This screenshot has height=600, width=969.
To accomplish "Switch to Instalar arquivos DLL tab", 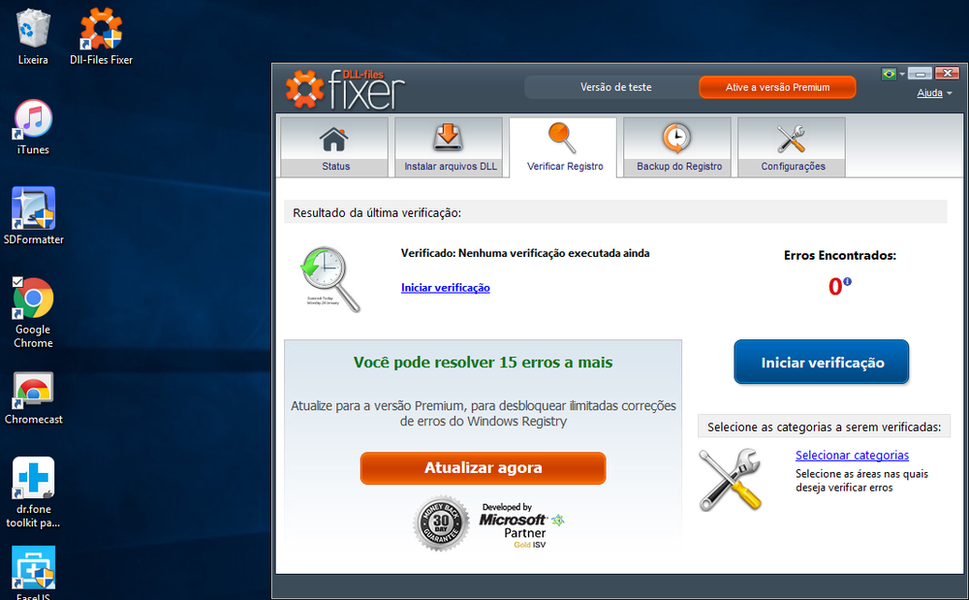I will click(x=449, y=147).
